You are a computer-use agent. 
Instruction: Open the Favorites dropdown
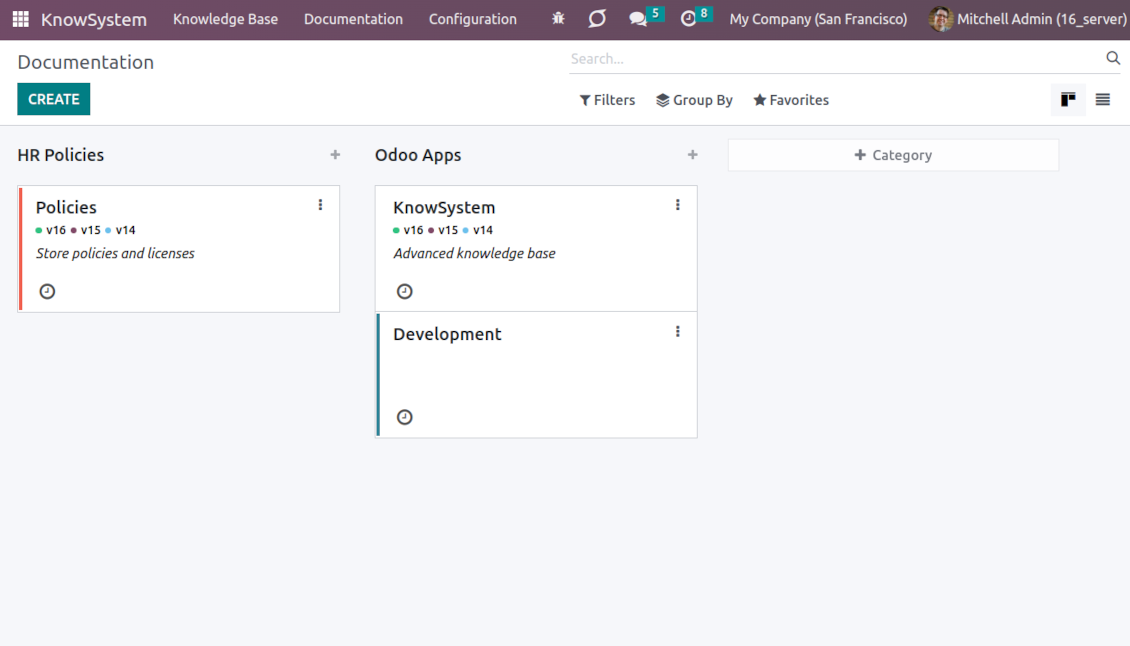coord(790,100)
